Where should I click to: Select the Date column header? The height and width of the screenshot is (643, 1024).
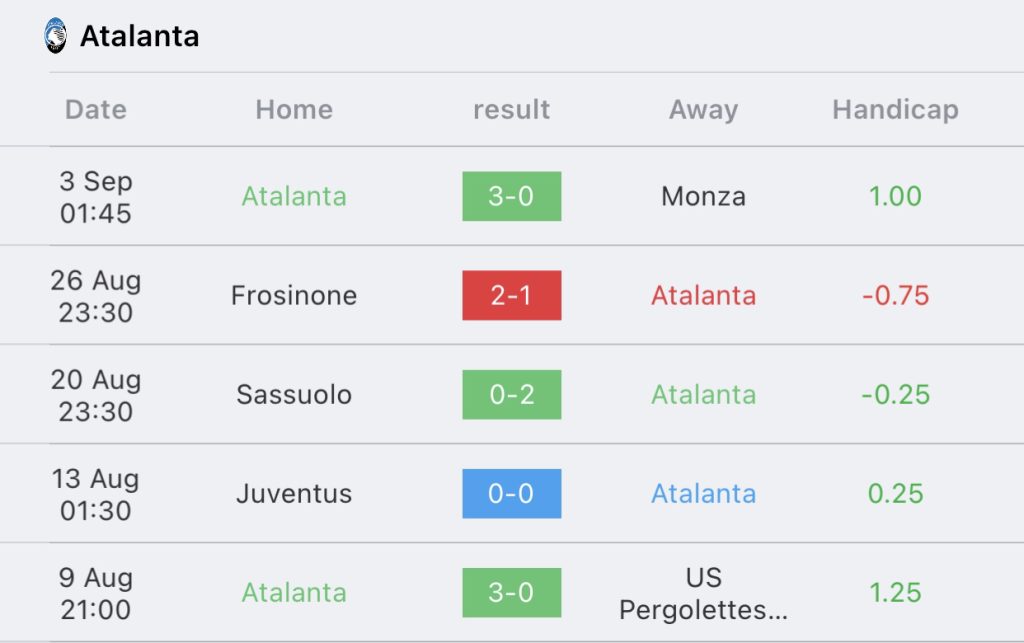pyautogui.click(x=96, y=110)
